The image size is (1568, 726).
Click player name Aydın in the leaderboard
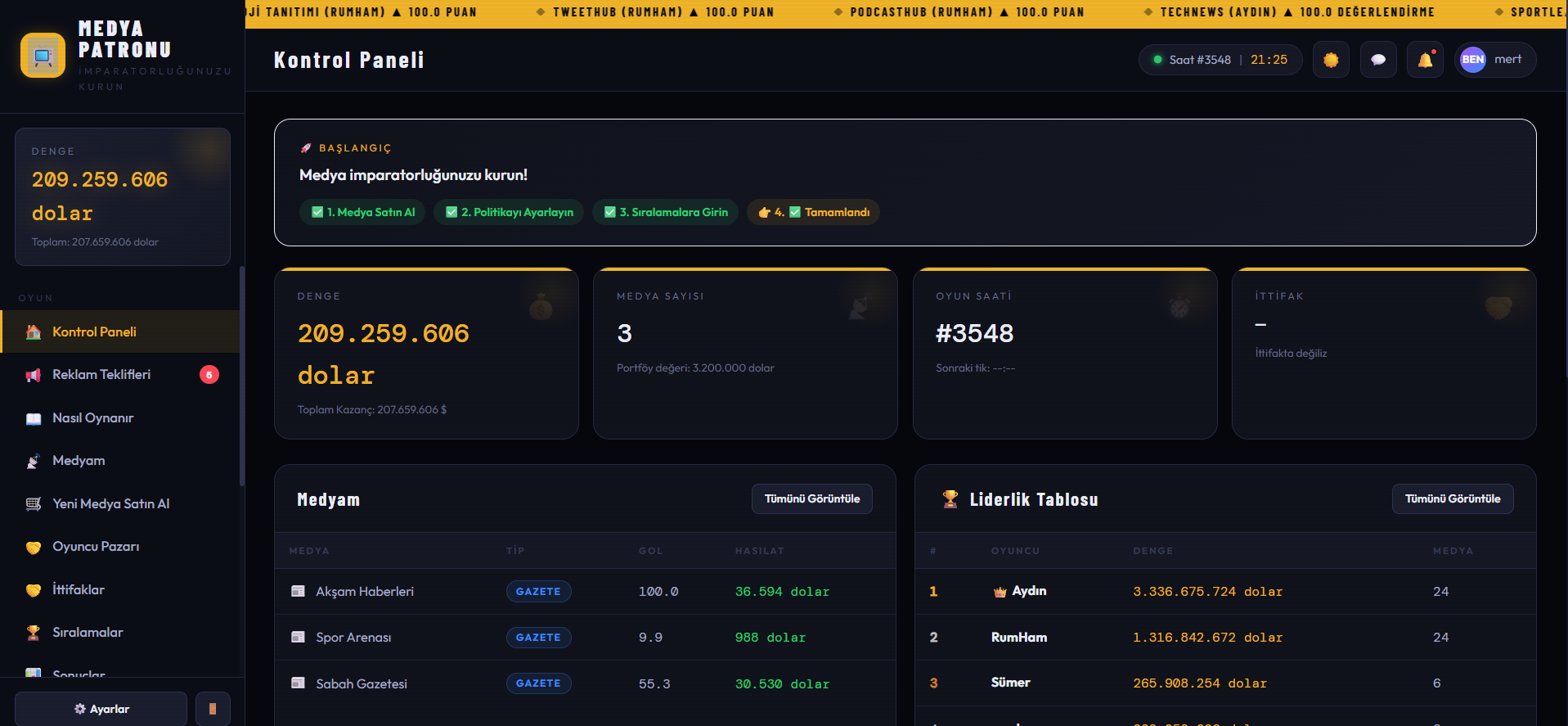1029,591
